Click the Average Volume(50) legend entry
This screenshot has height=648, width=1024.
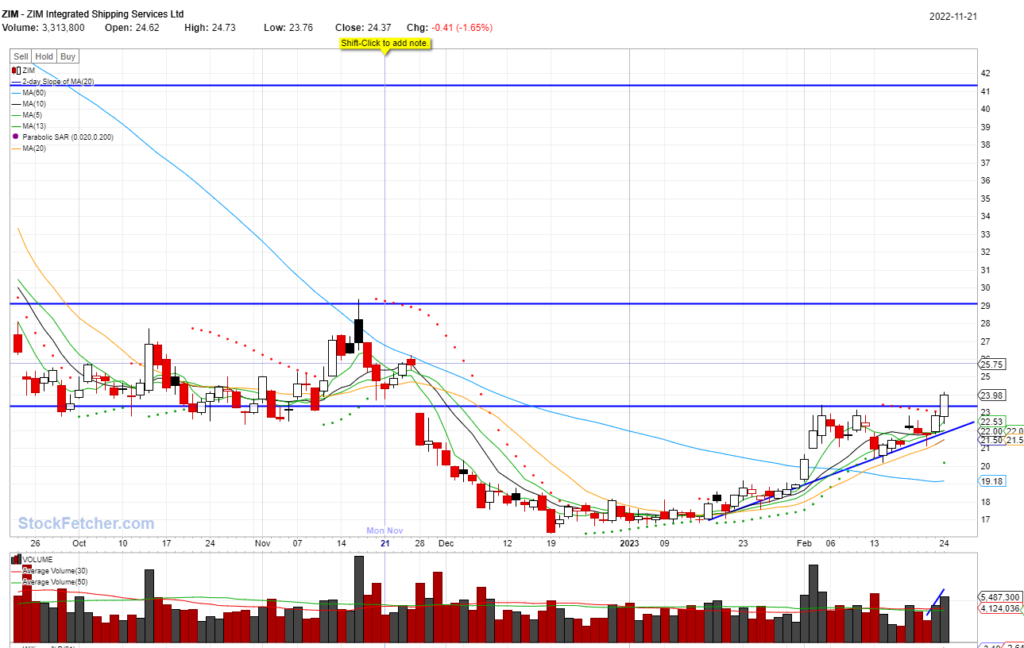tap(50, 582)
